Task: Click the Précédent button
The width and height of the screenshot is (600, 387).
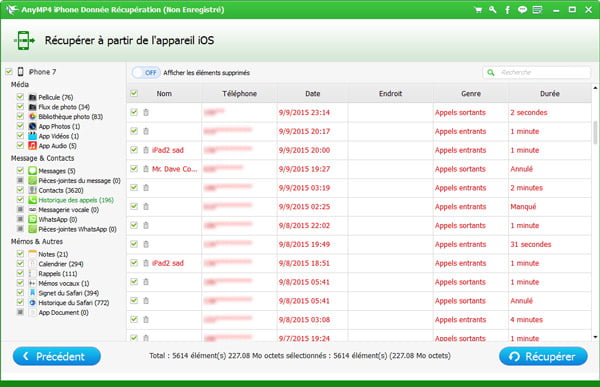Action: [57, 356]
